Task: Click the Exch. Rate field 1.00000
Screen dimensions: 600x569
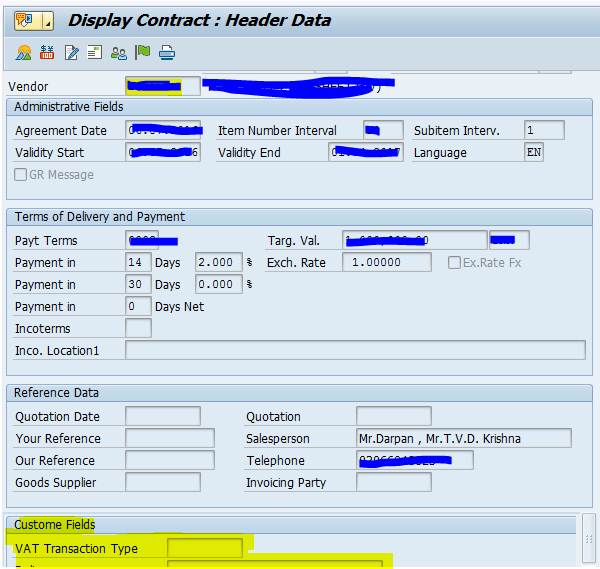Action: [387, 262]
